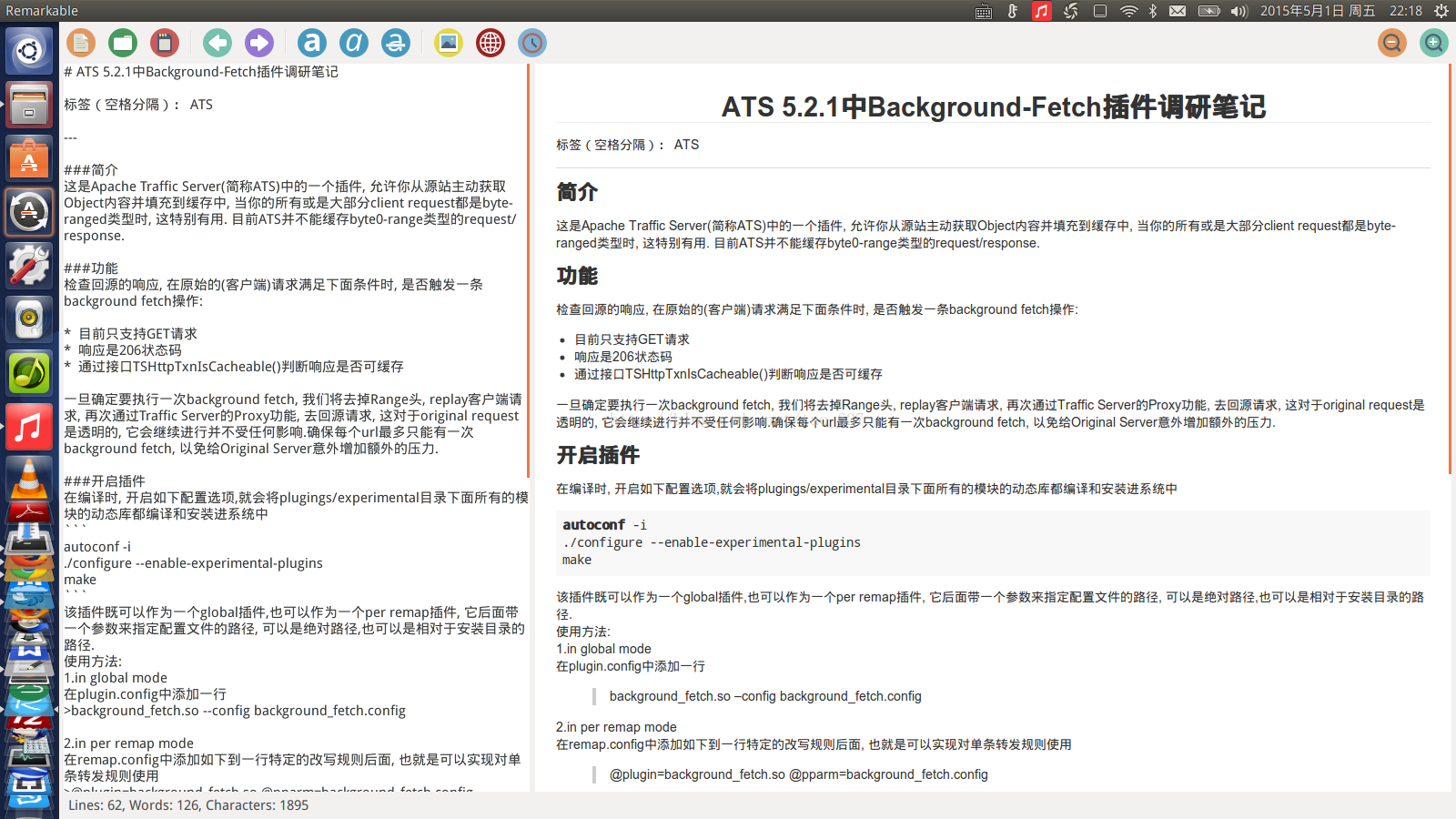Click the '响应是206状态码' bullet in the editor
Image resolution: width=1456 pixels, height=819 pixels.
pyautogui.click(x=129, y=350)
